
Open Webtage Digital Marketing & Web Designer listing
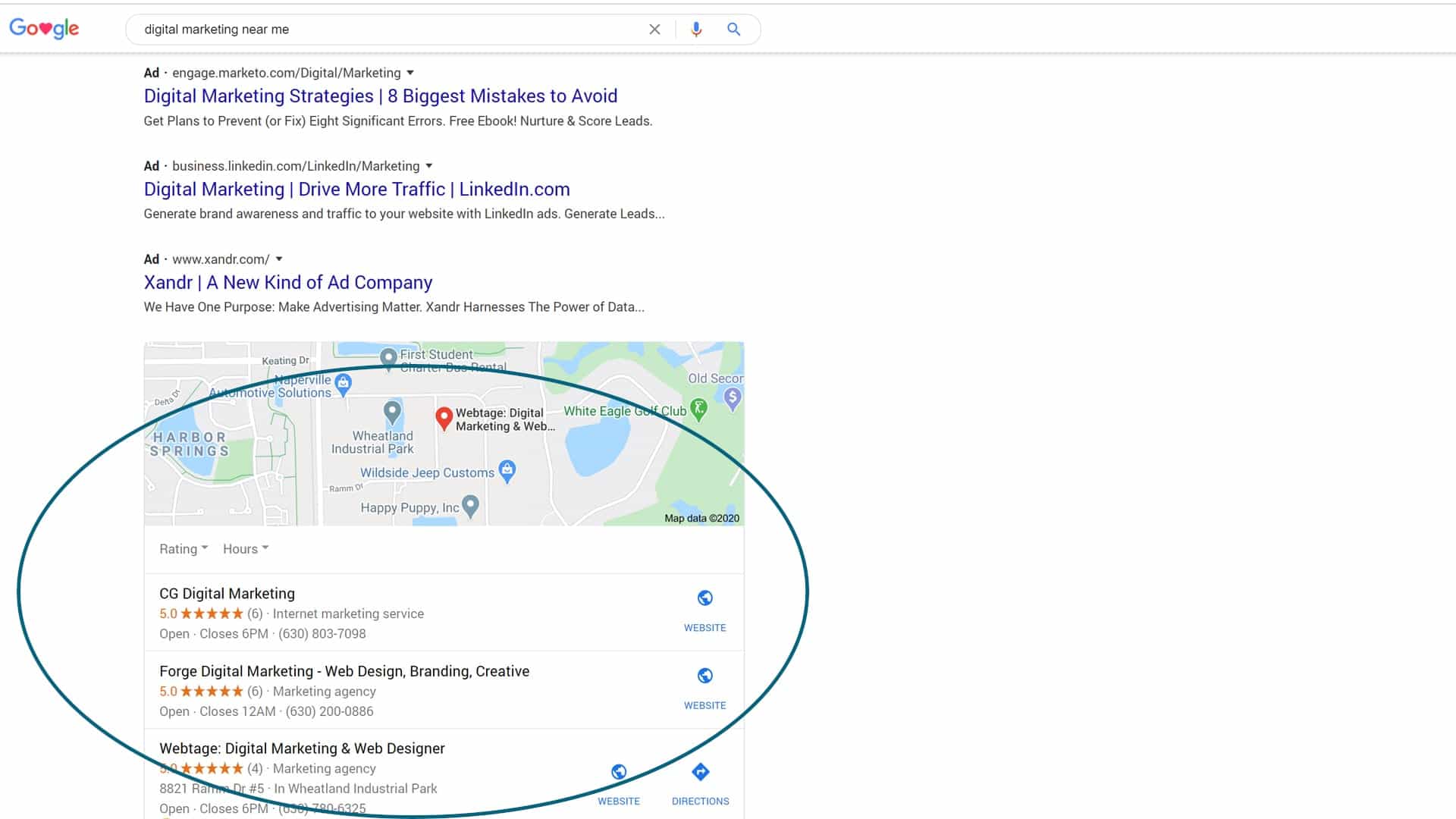pyautogui.click(x=302, y=748)
